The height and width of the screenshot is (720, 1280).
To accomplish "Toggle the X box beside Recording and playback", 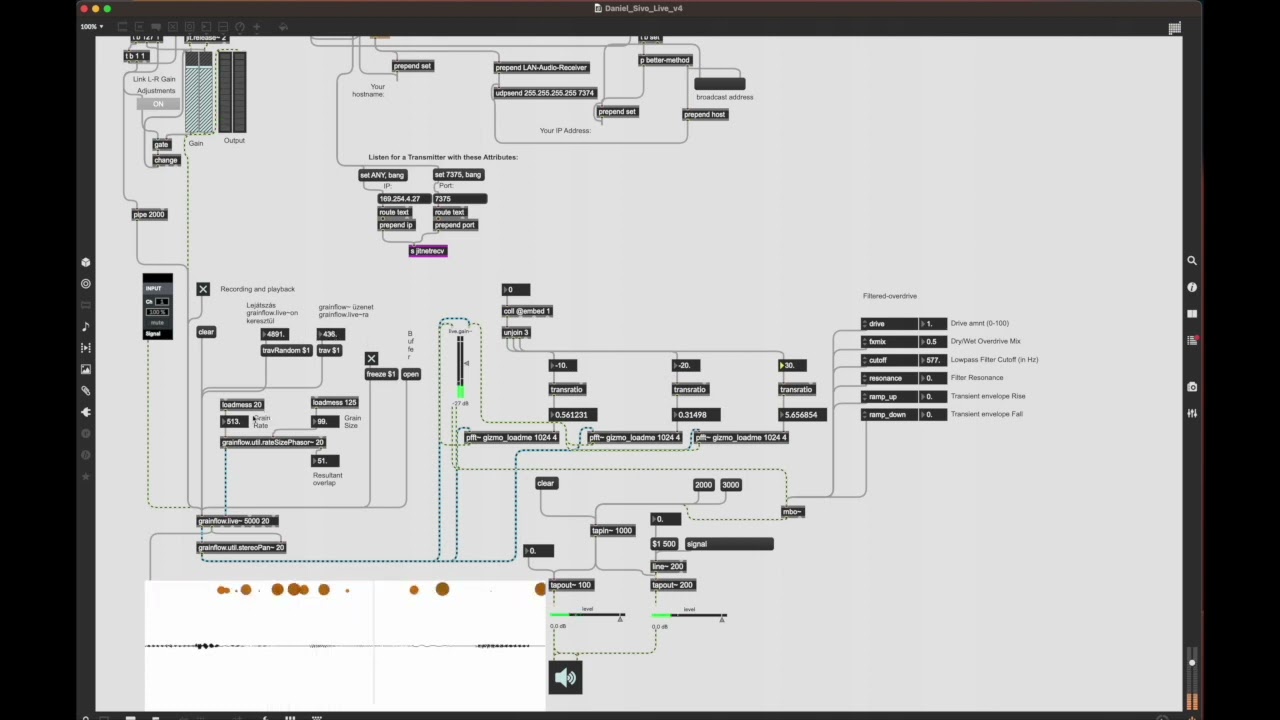I will point(203,289).
